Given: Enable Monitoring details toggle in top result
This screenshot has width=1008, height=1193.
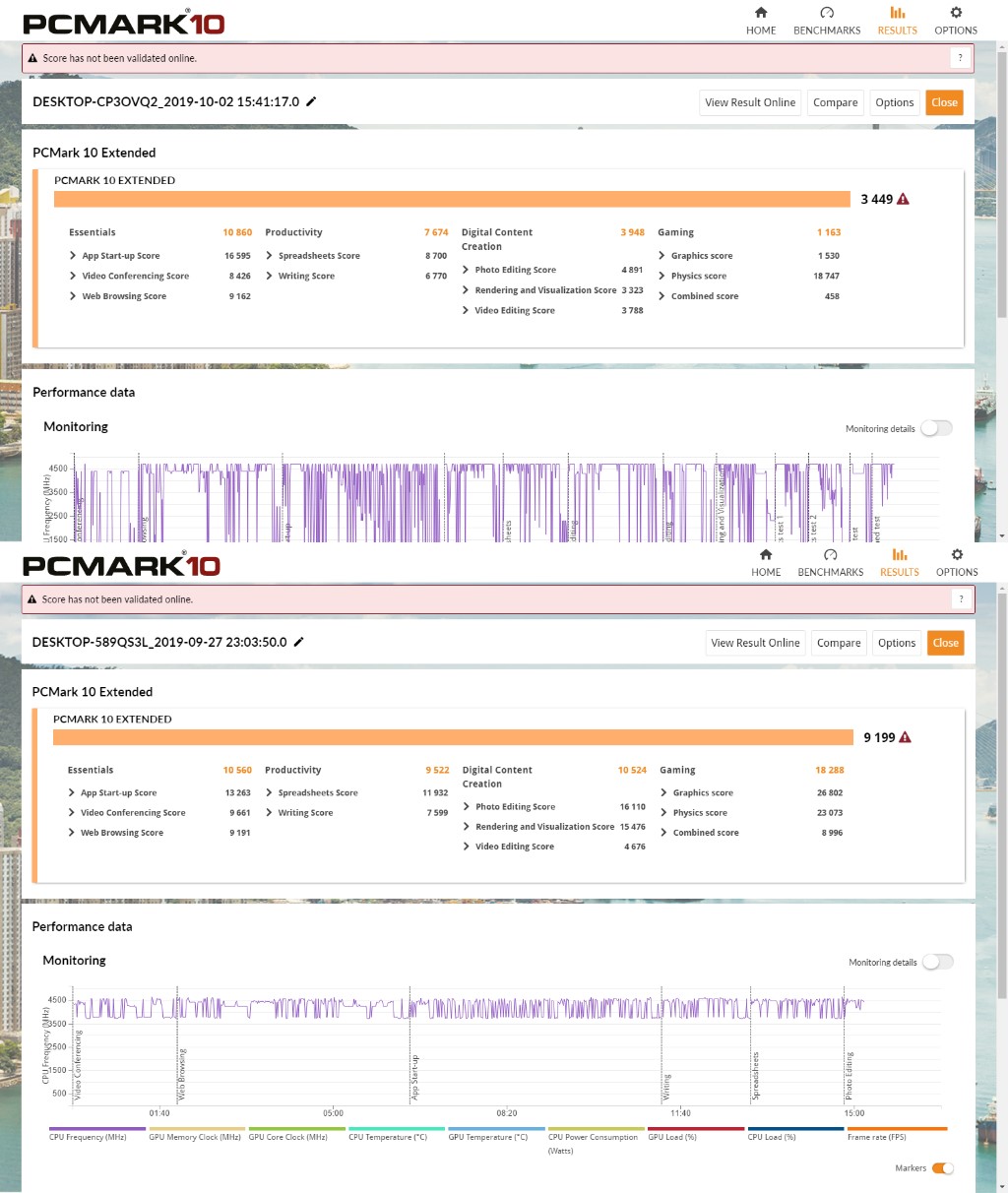Looking at the screenshot, I should (936, 428).
